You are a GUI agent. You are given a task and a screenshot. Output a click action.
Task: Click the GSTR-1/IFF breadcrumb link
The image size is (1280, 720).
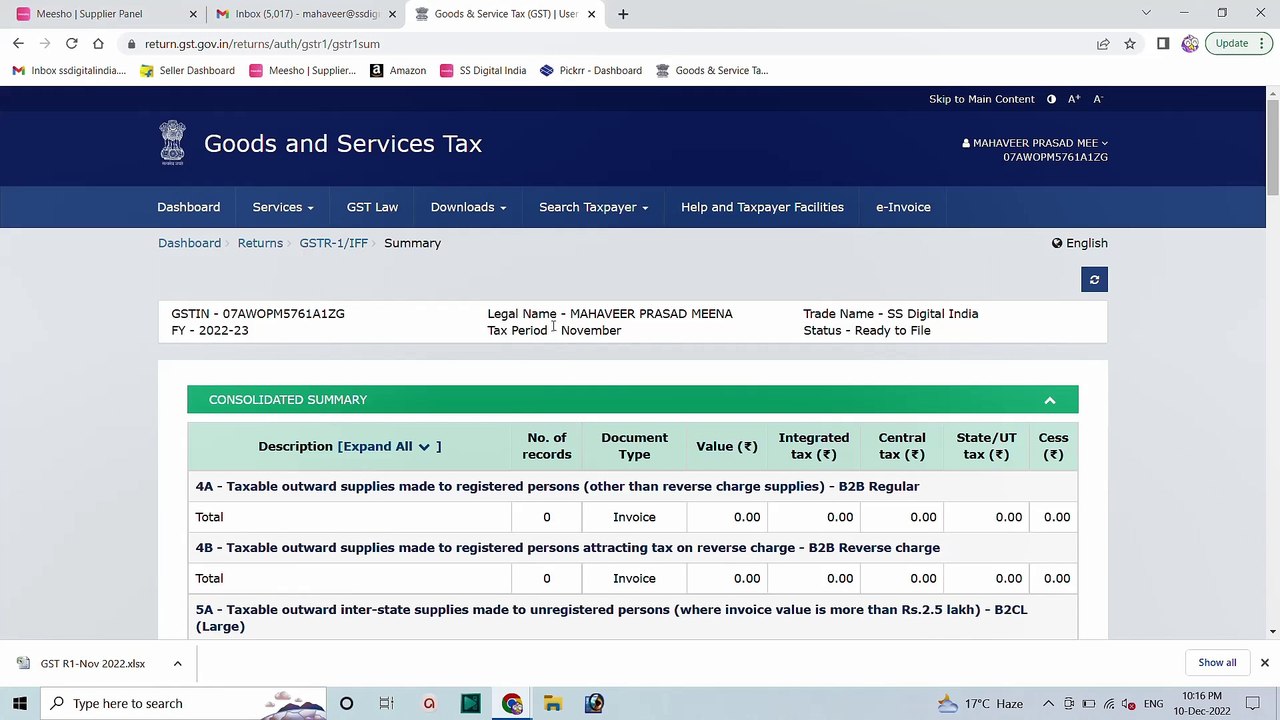coord(333,243)
